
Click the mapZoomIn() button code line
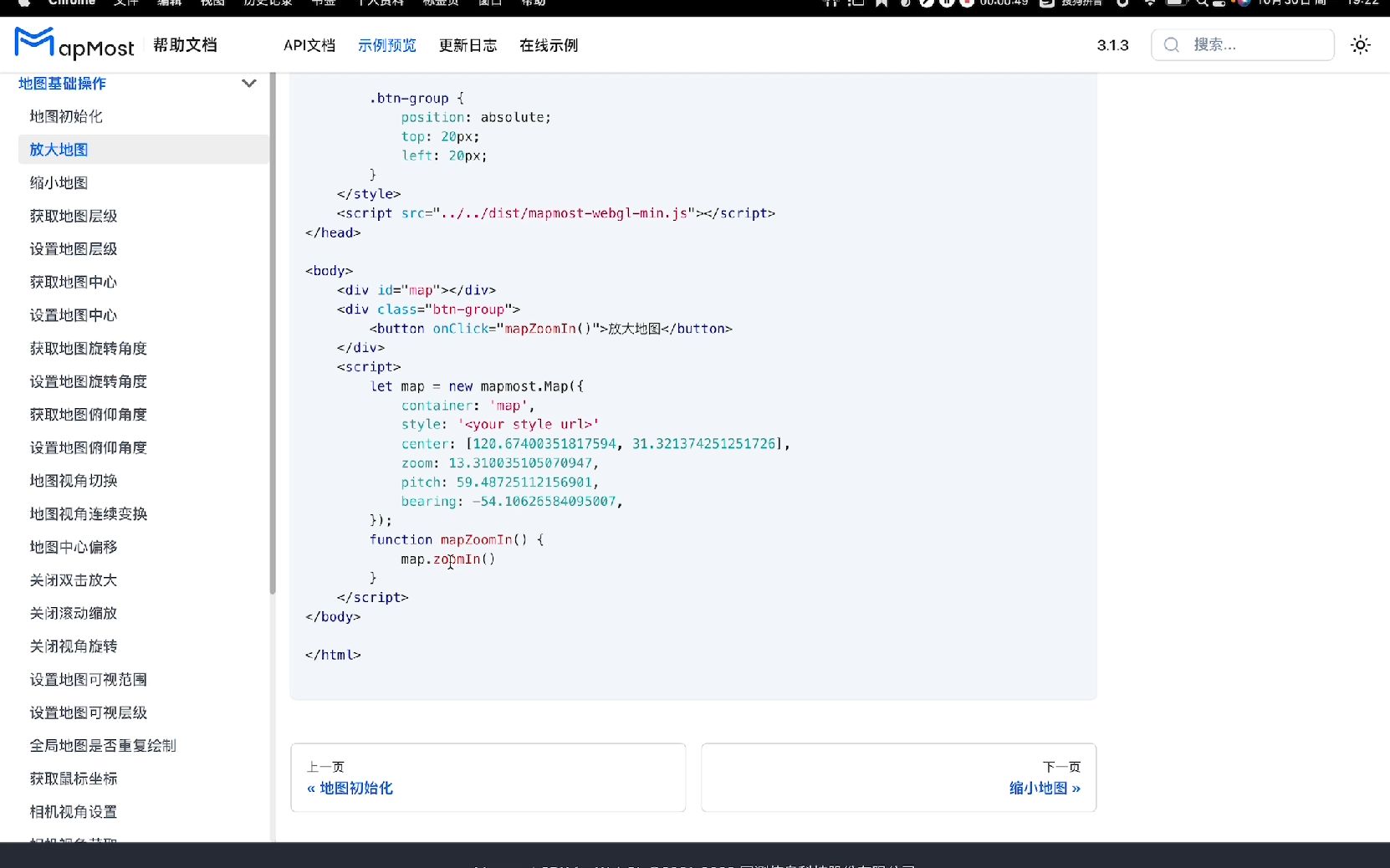pyautogui.click(x=551, y=329)
